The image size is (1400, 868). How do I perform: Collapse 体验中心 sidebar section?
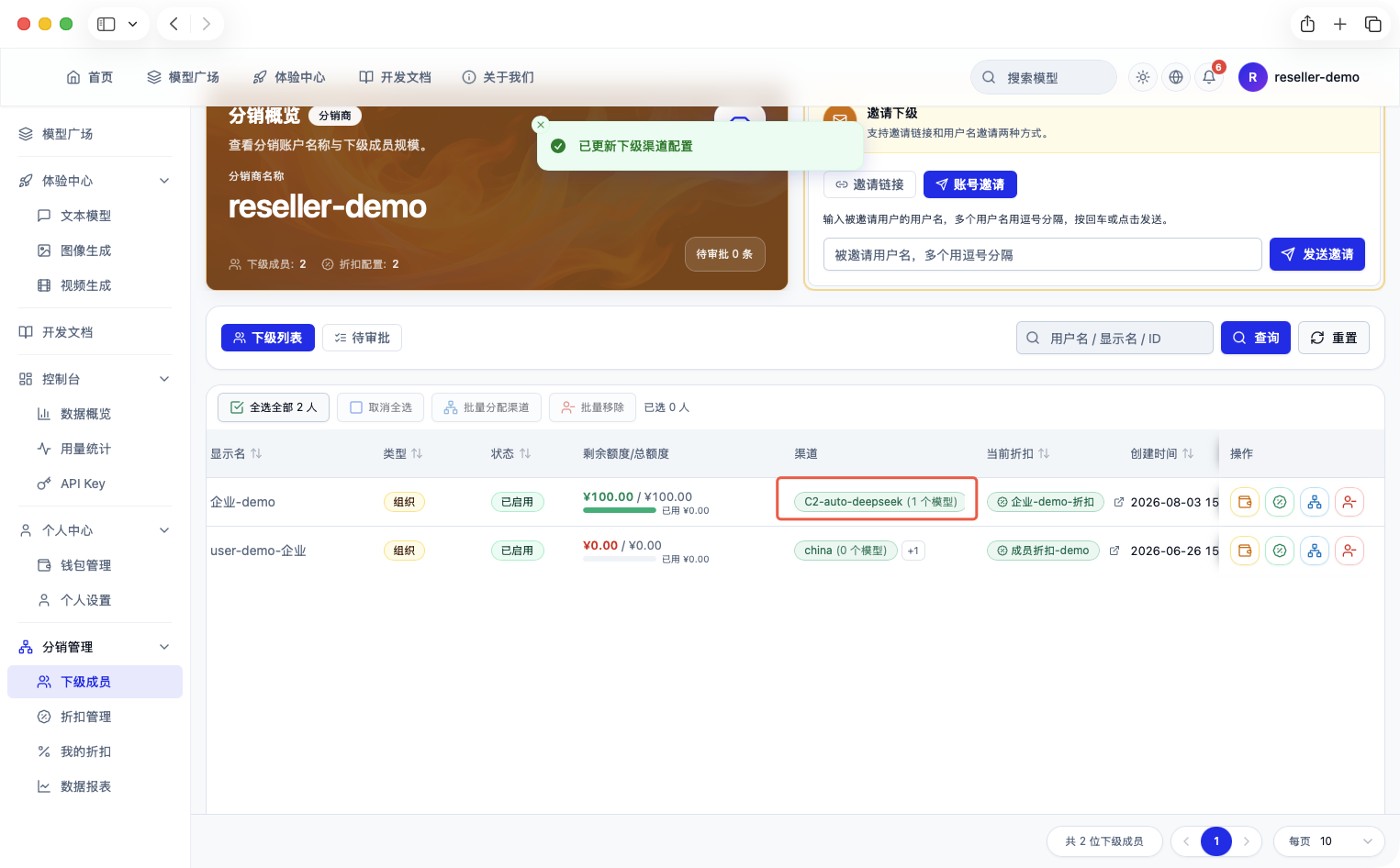click(x=164, y=181)
